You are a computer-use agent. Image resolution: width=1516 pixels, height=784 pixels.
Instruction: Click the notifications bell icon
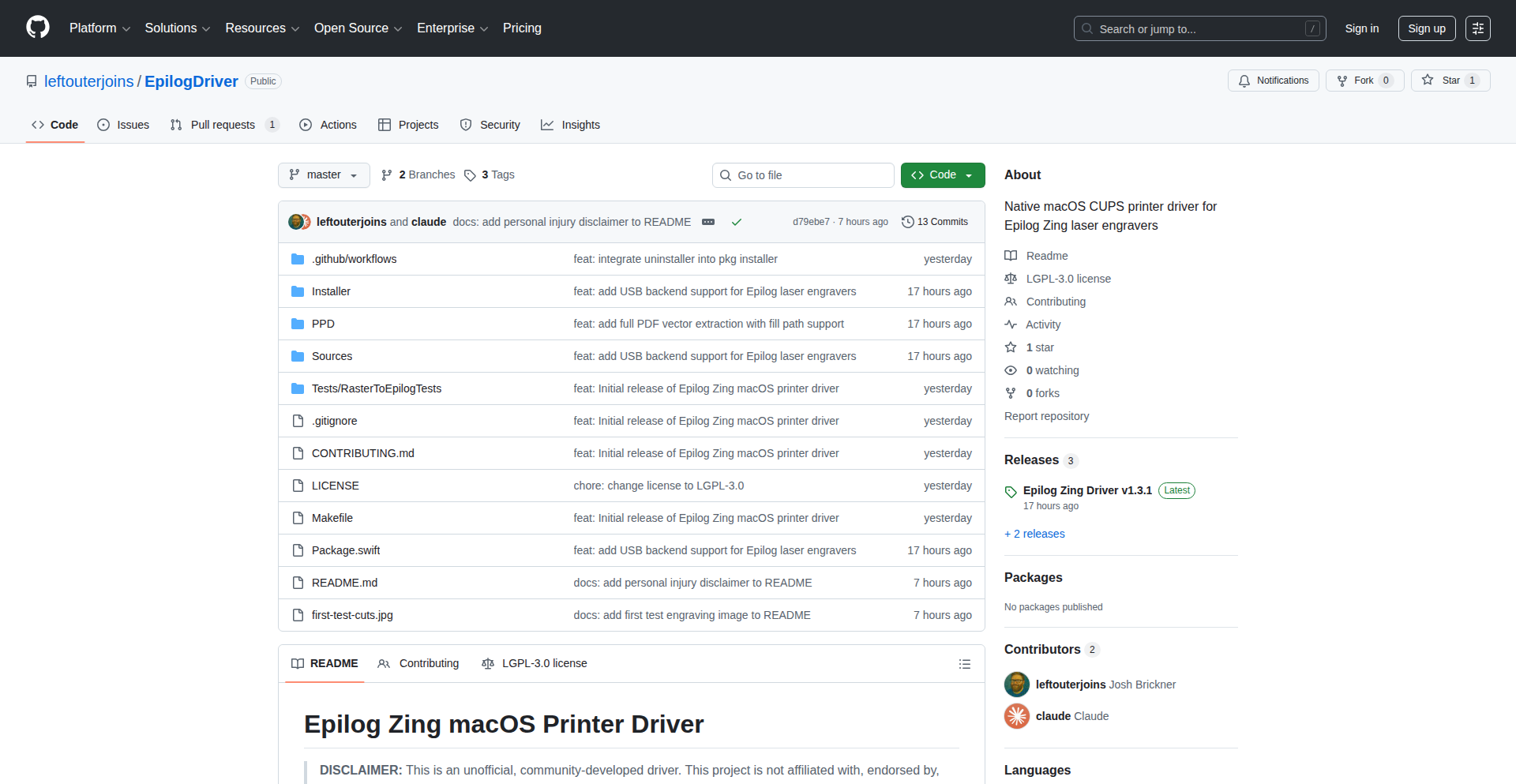pos(1244,80)
